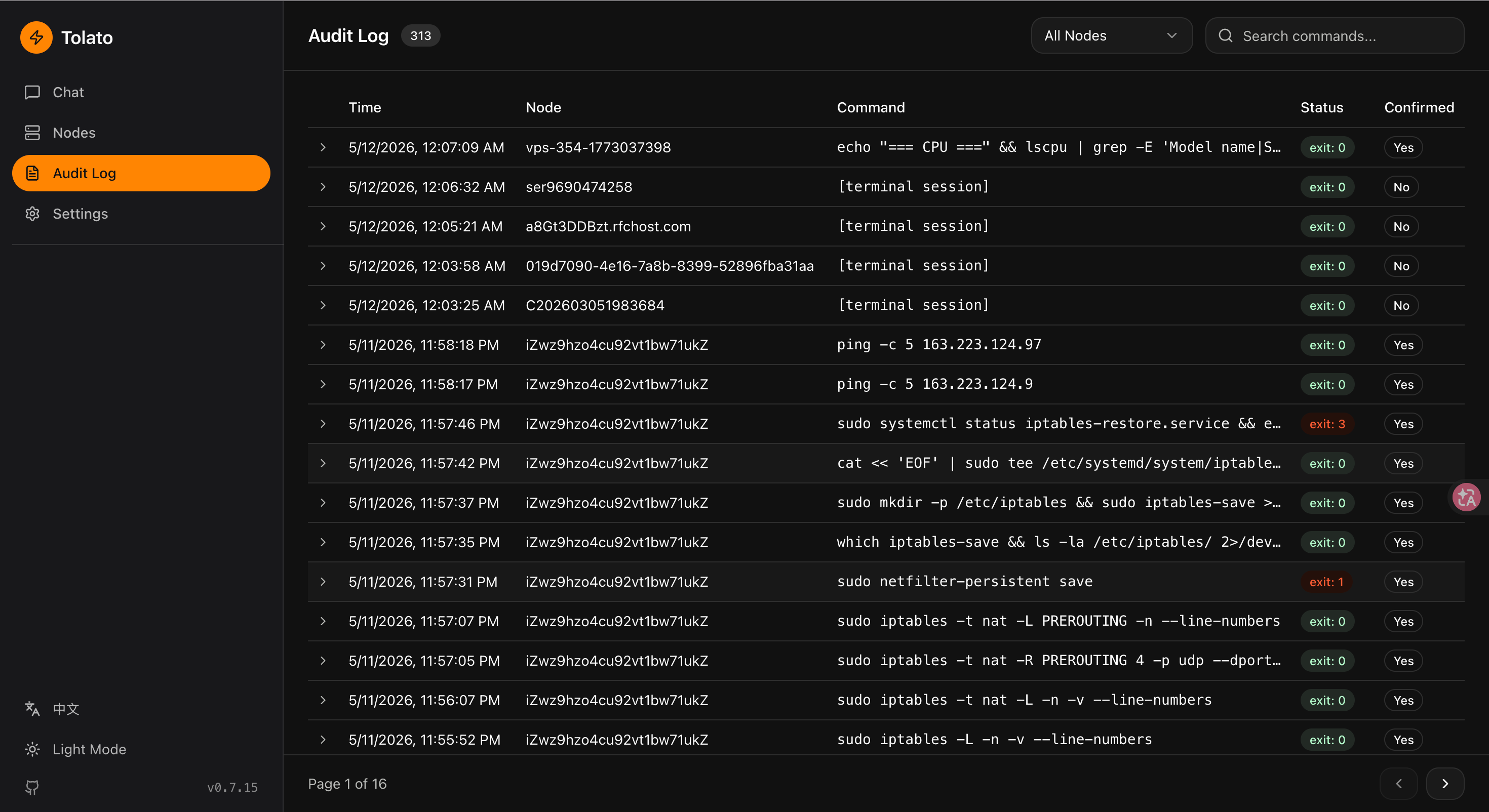Click Yes badge on vps-354-1773037398 row
Screen dimensions: 1489x812
click(x=1403, y=148)
